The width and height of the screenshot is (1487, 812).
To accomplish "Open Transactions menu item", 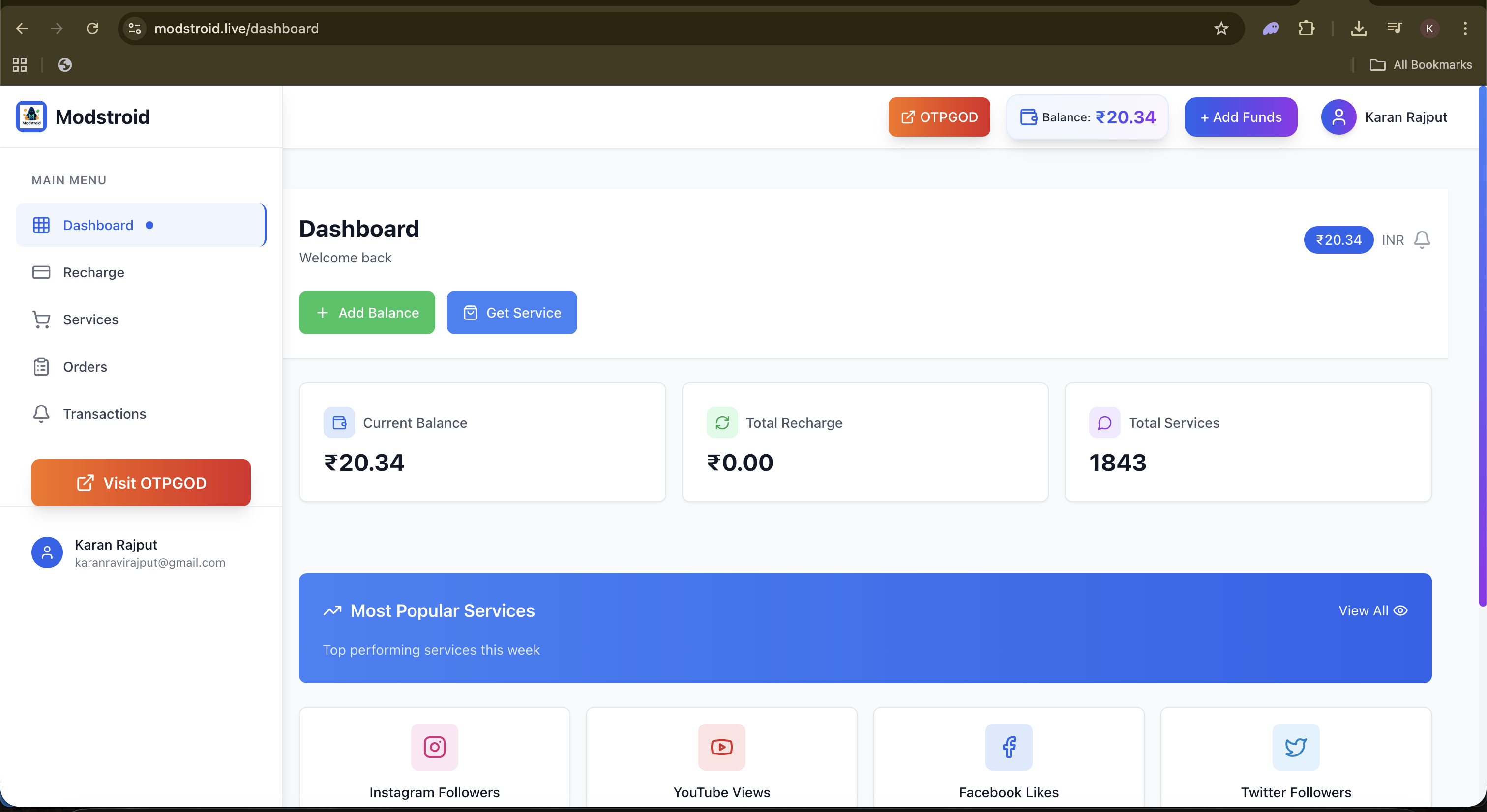I will [141, 414].
